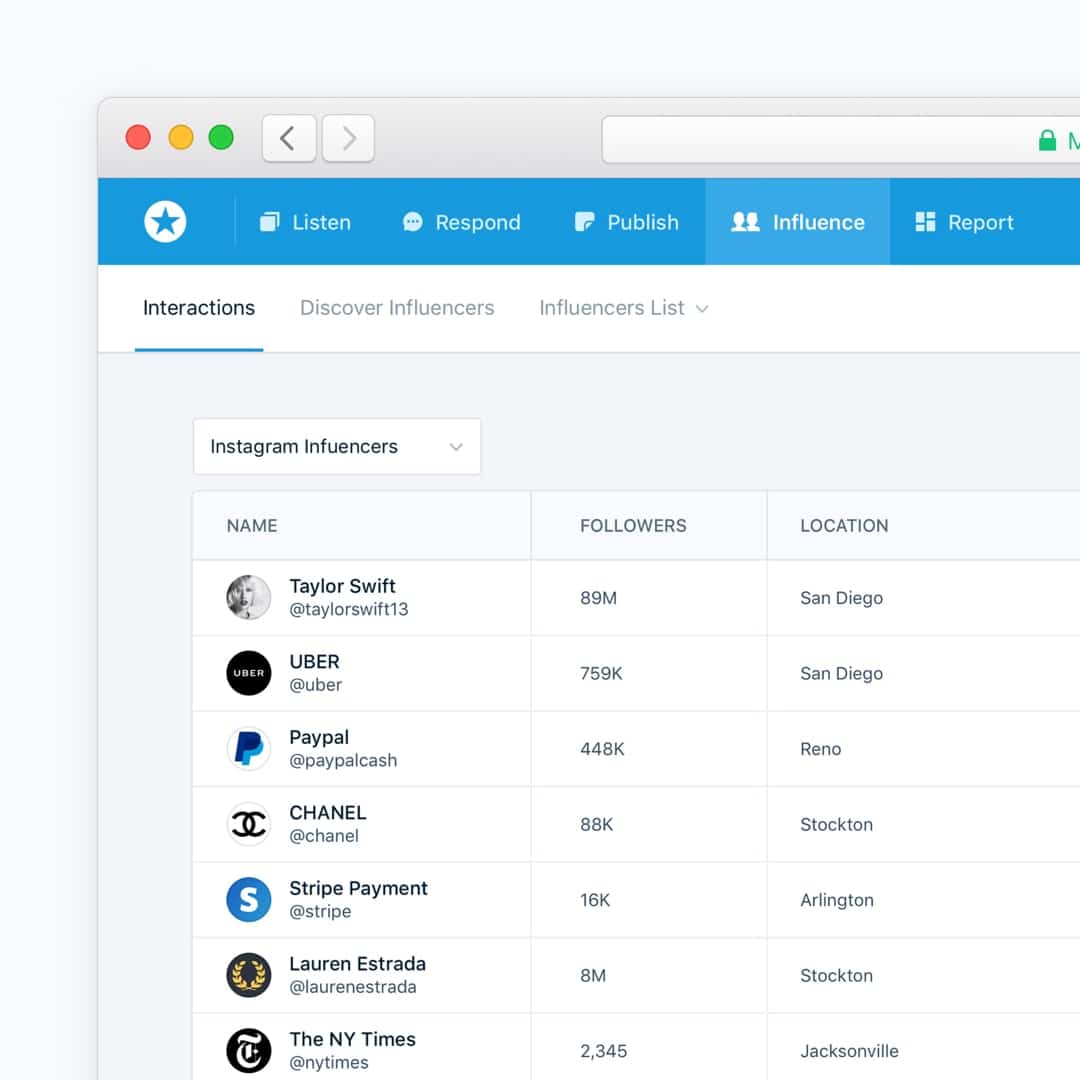Open the Publish section
Image resolution: width=1080 pixels, height=1080 pixels.
click(x=627, y=222)
